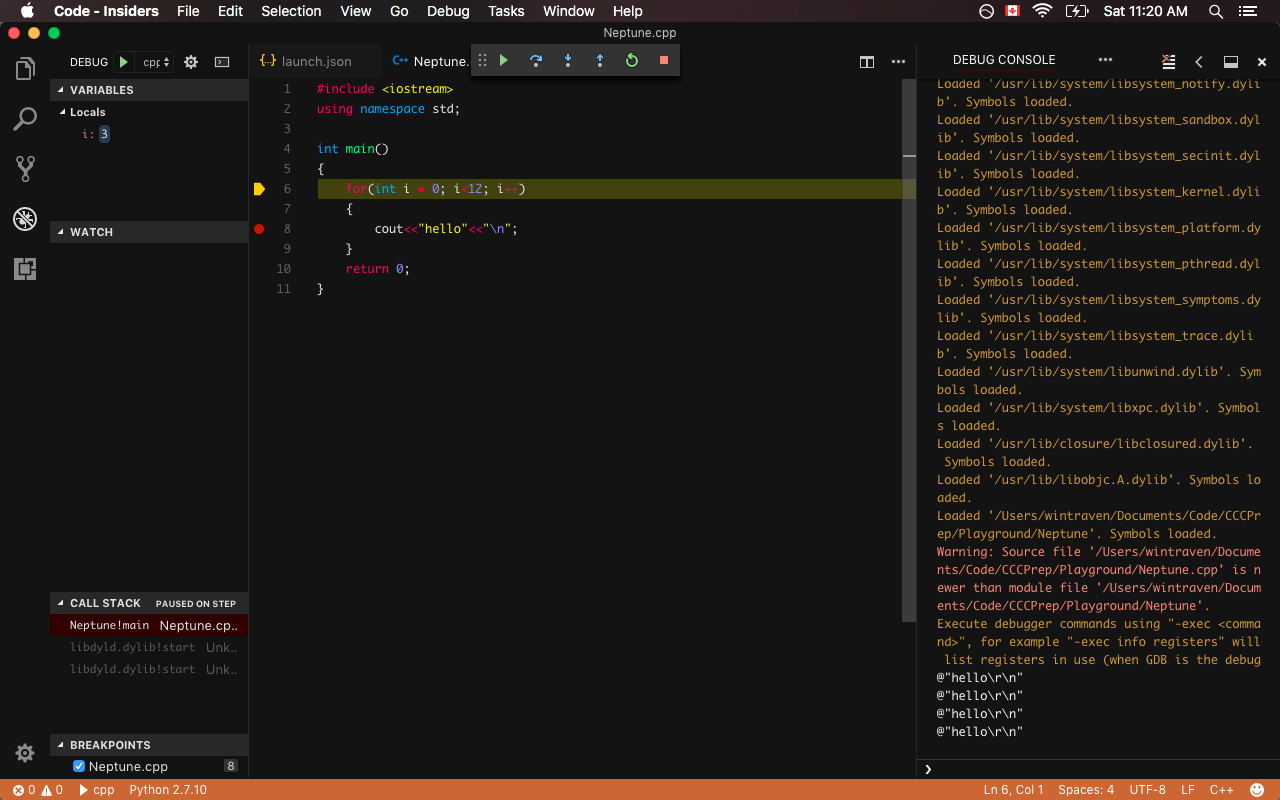Click the Step Out icon
The width and height of the screenshot is (1280, 800).
tap(600, 60)
